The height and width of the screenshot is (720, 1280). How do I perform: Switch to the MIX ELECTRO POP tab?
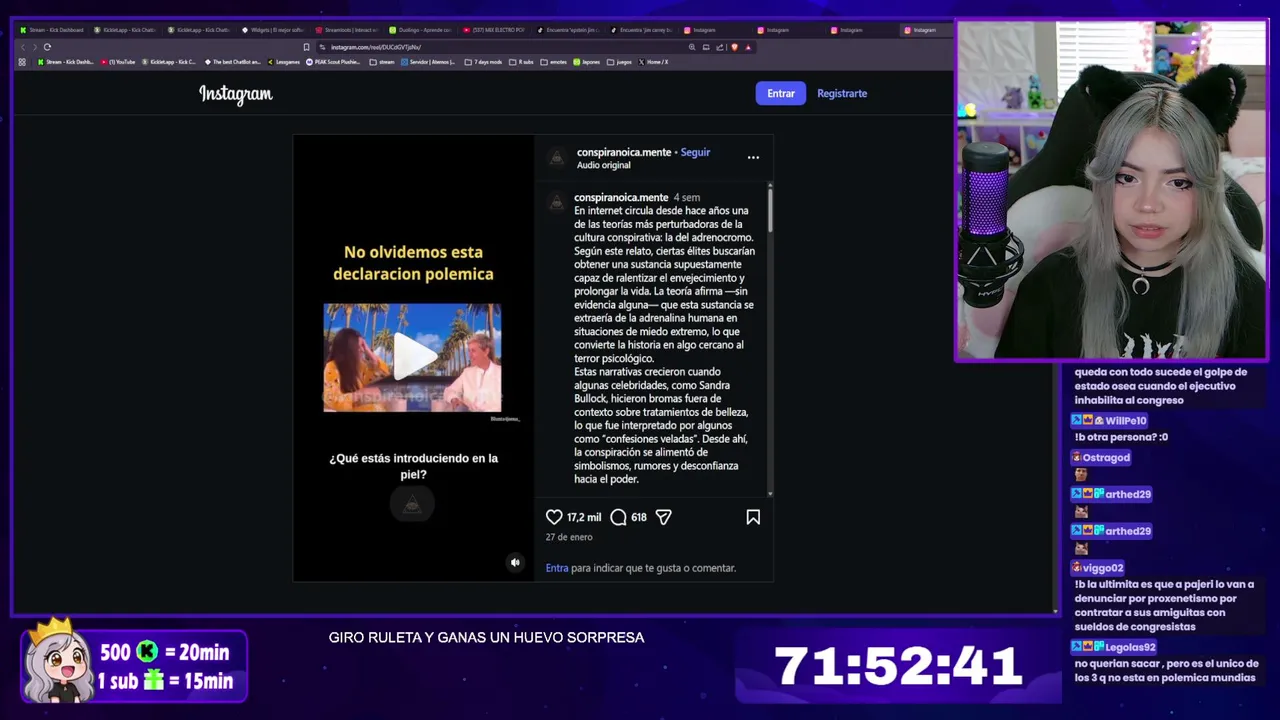pyautogui.click(x=494, y=30)
